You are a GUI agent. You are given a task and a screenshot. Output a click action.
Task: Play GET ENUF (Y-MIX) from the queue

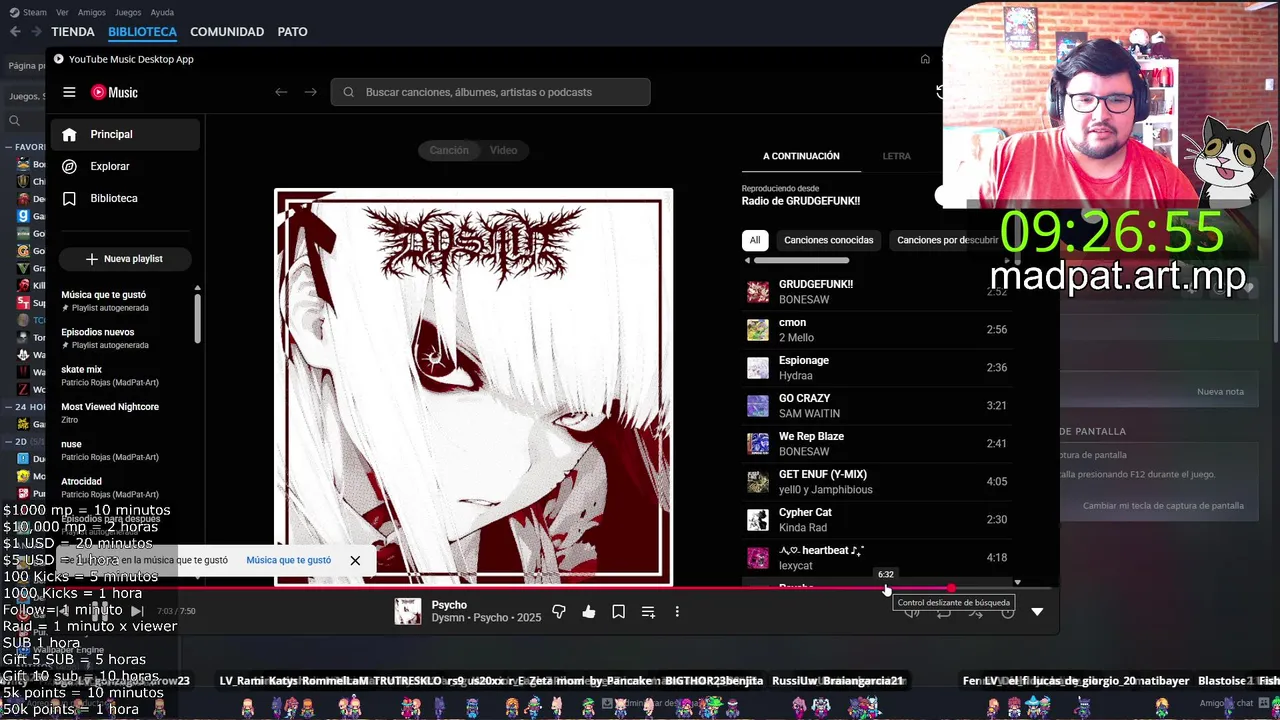point(877,482)
